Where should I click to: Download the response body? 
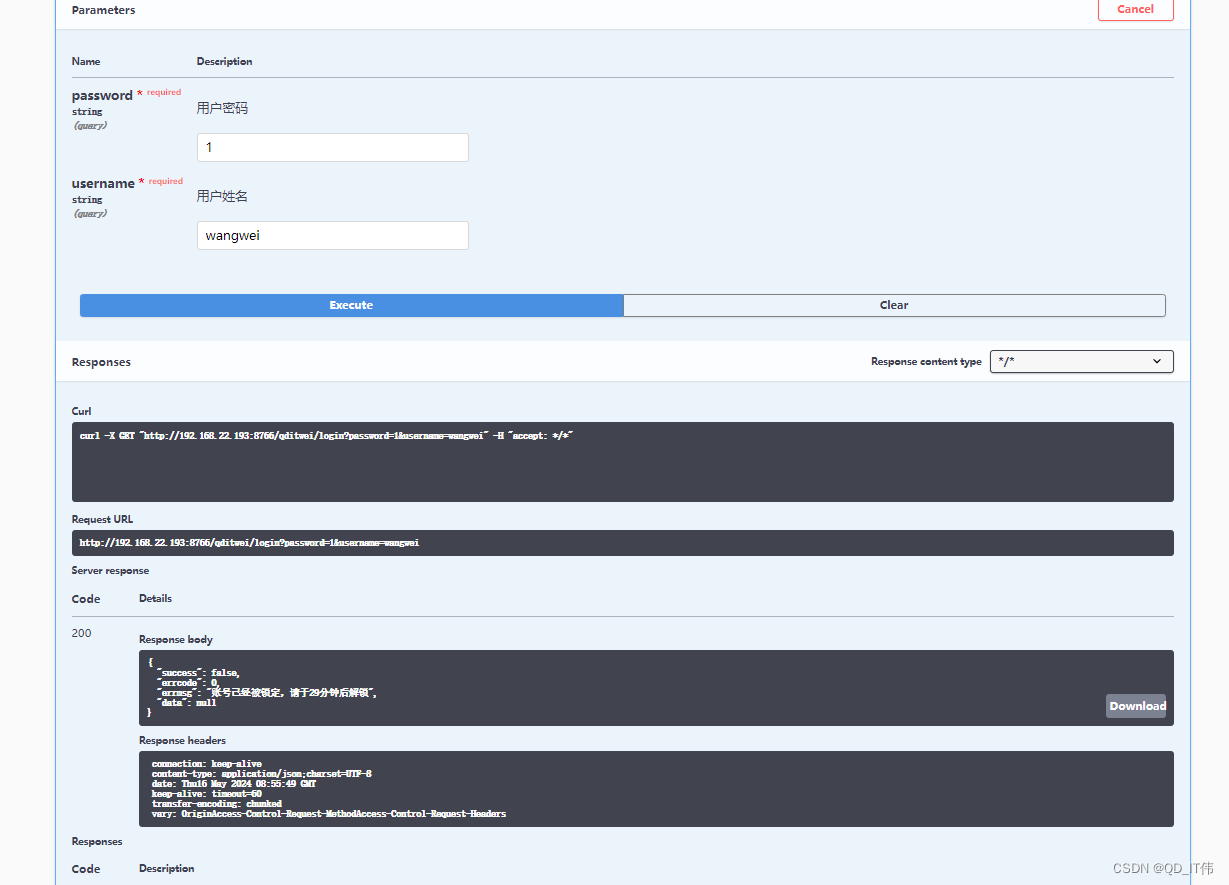[1137, 706]
